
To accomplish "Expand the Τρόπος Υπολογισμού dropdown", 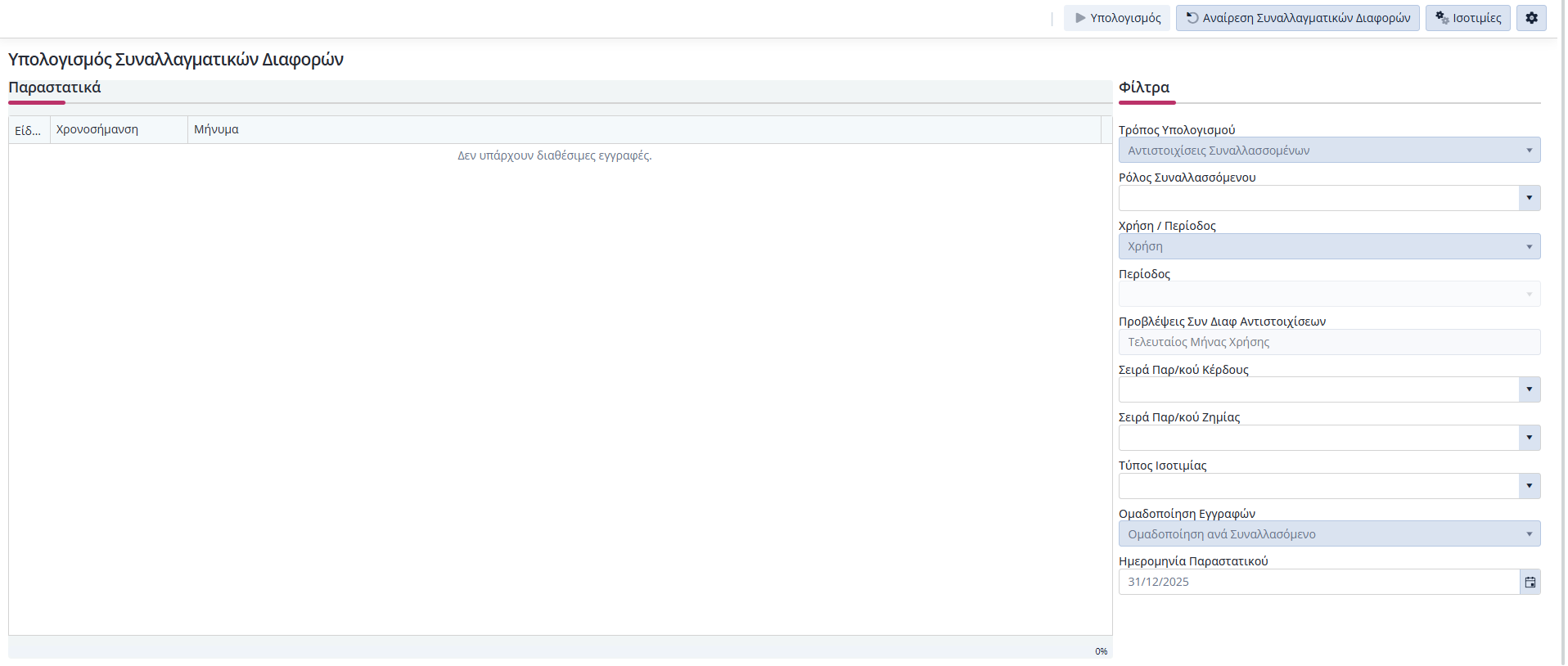I will (1328, 151).
